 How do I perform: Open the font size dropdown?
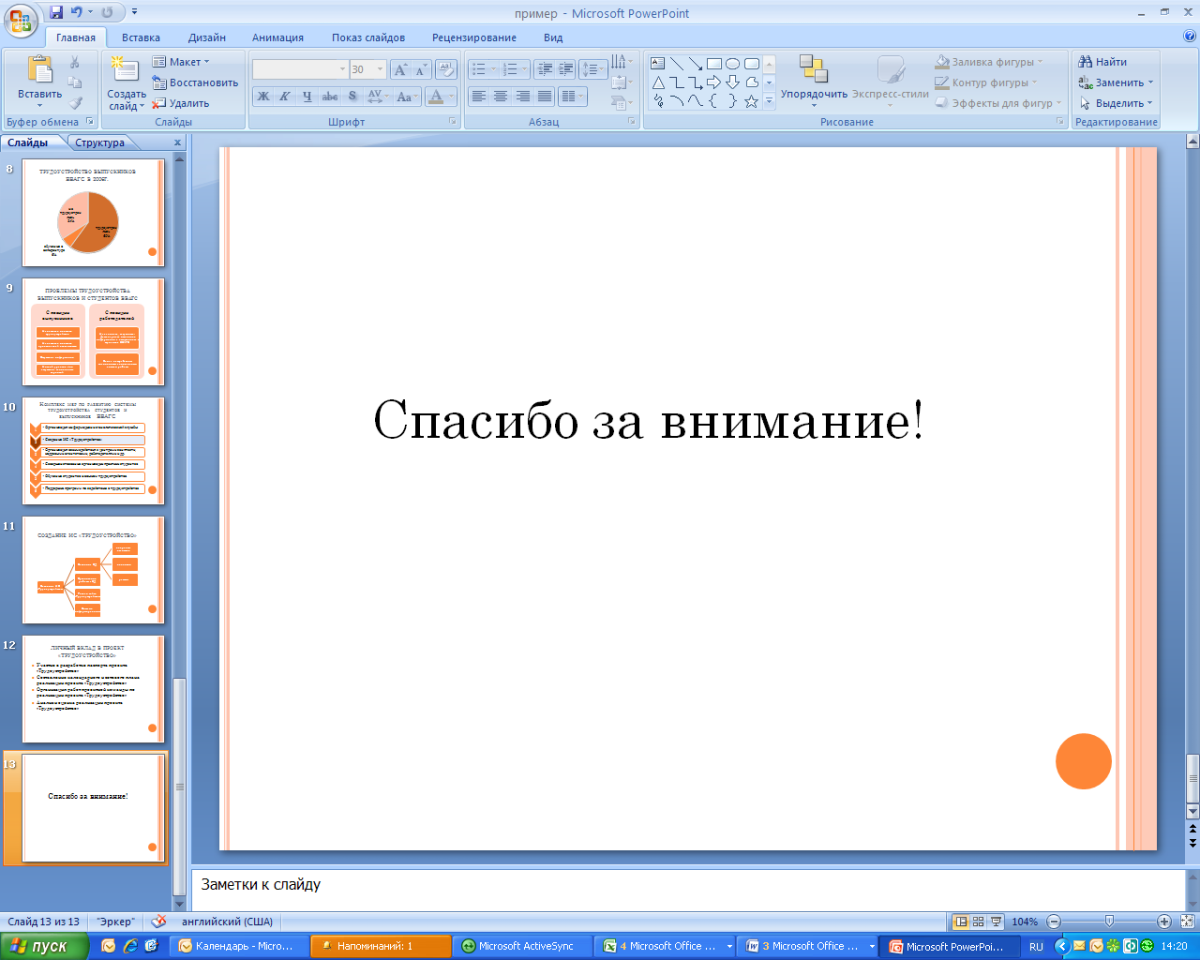(380, 70)
